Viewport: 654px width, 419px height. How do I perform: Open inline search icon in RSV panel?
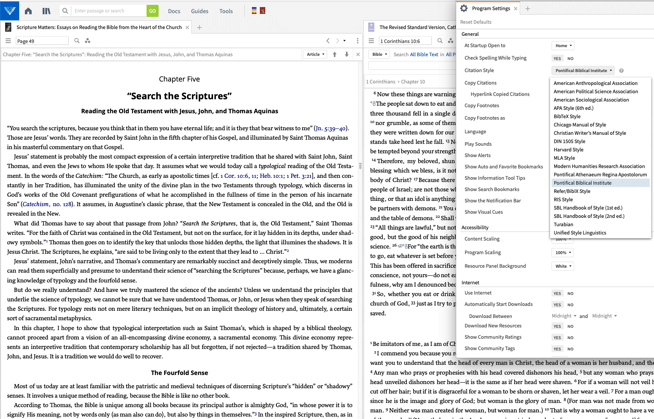440,41
